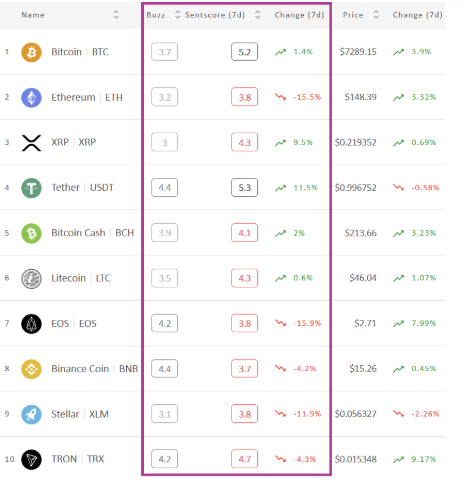
Task: Click the price Change (7d) header
Action: 418,15
